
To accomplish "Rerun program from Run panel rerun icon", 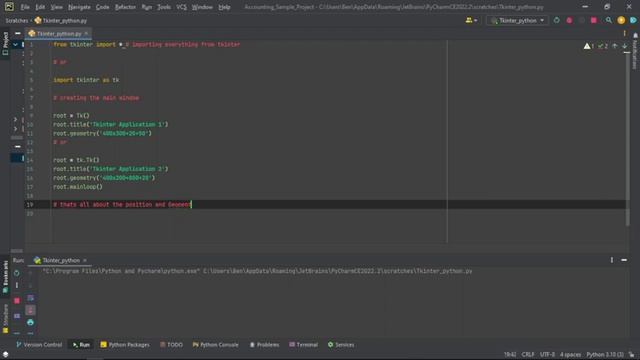I will [17, 273].
